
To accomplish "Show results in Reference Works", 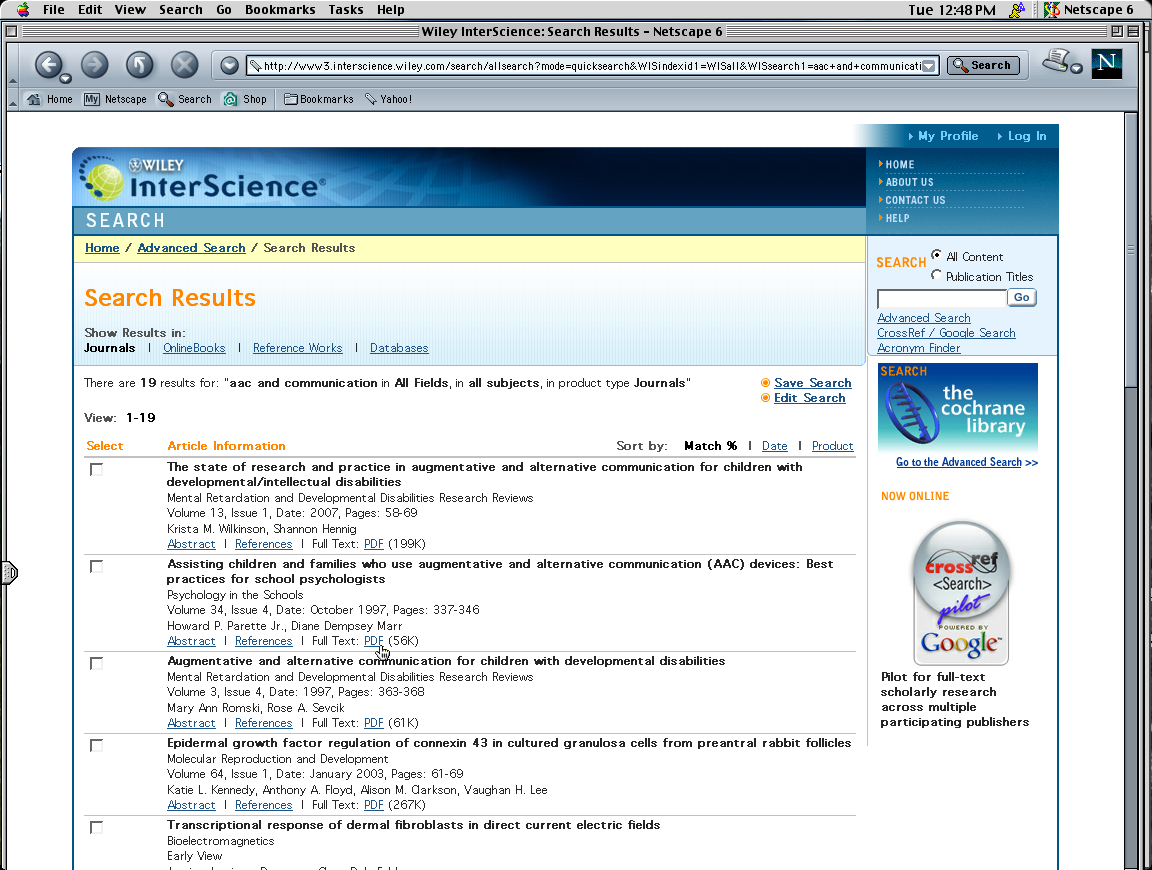I will pyautogui.click(x=298, y=348).
